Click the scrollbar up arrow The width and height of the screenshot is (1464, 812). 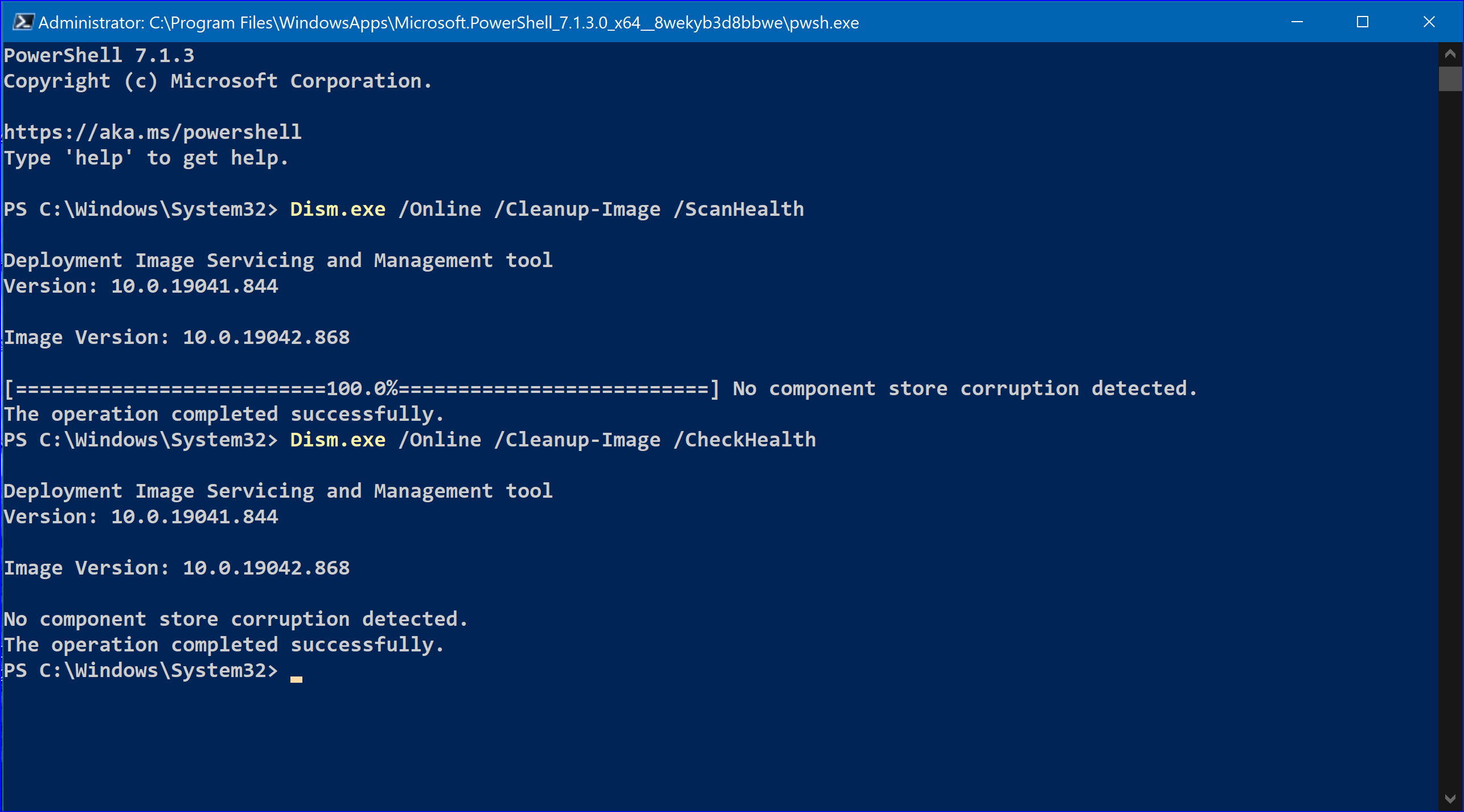coord(1450,54)
